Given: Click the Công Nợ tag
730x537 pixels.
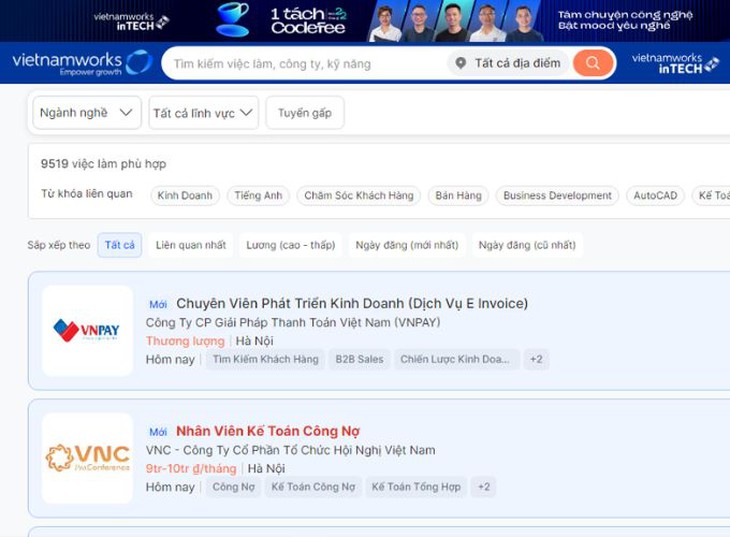Looking at the screenshot, I should tap(233, 487).
